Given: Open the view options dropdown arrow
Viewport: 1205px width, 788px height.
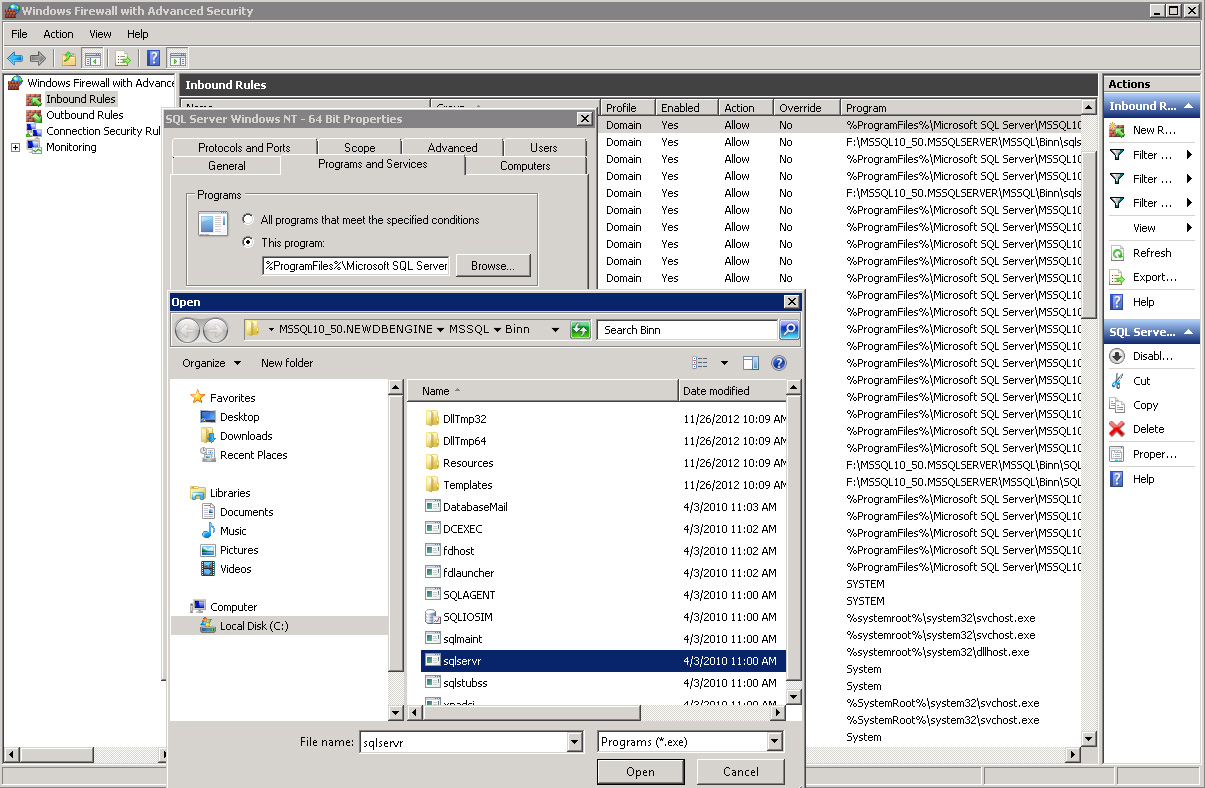Looking at the screenshot, I should 724,363.
